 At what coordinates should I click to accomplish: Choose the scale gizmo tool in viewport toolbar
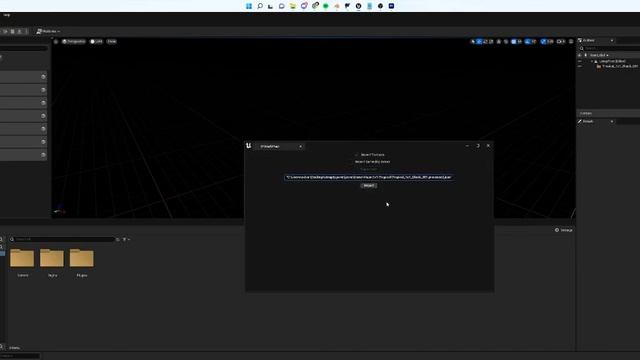pyautogui.click(x=491, y=42)
